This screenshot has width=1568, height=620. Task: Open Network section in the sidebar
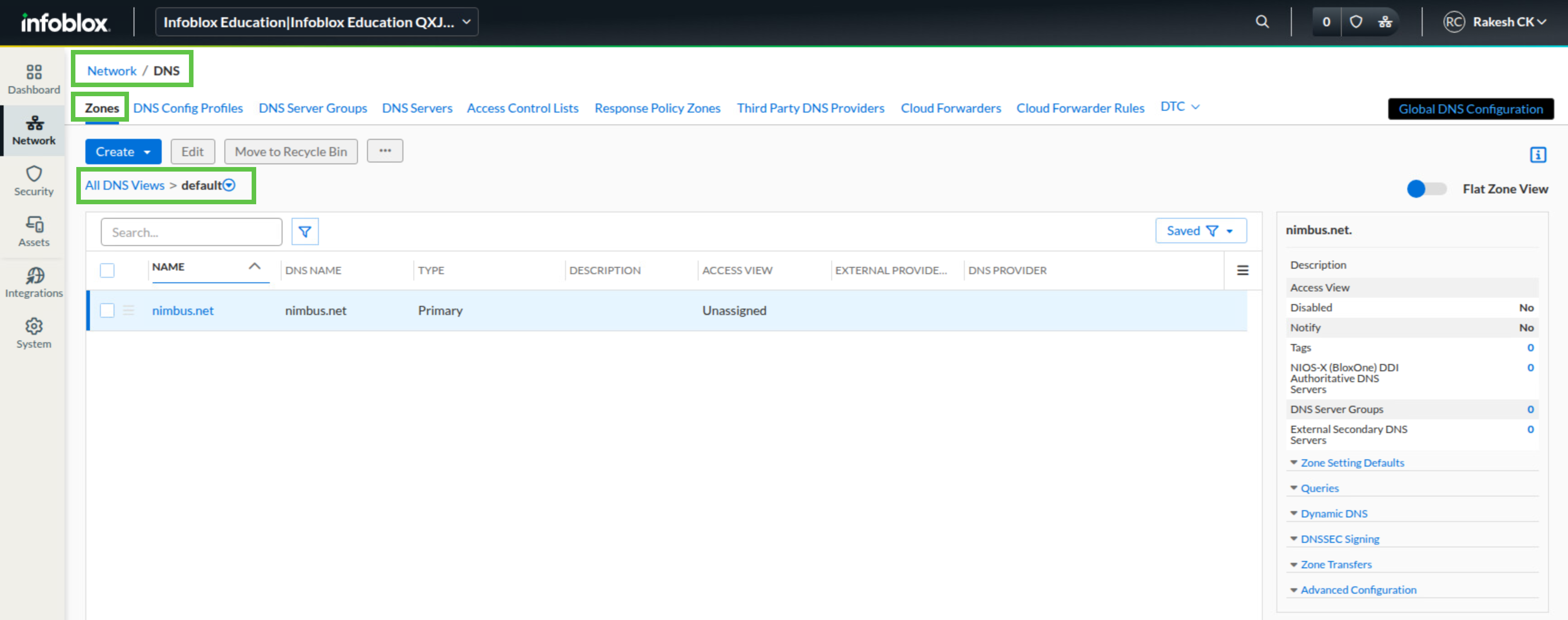(x=34, y=131)
